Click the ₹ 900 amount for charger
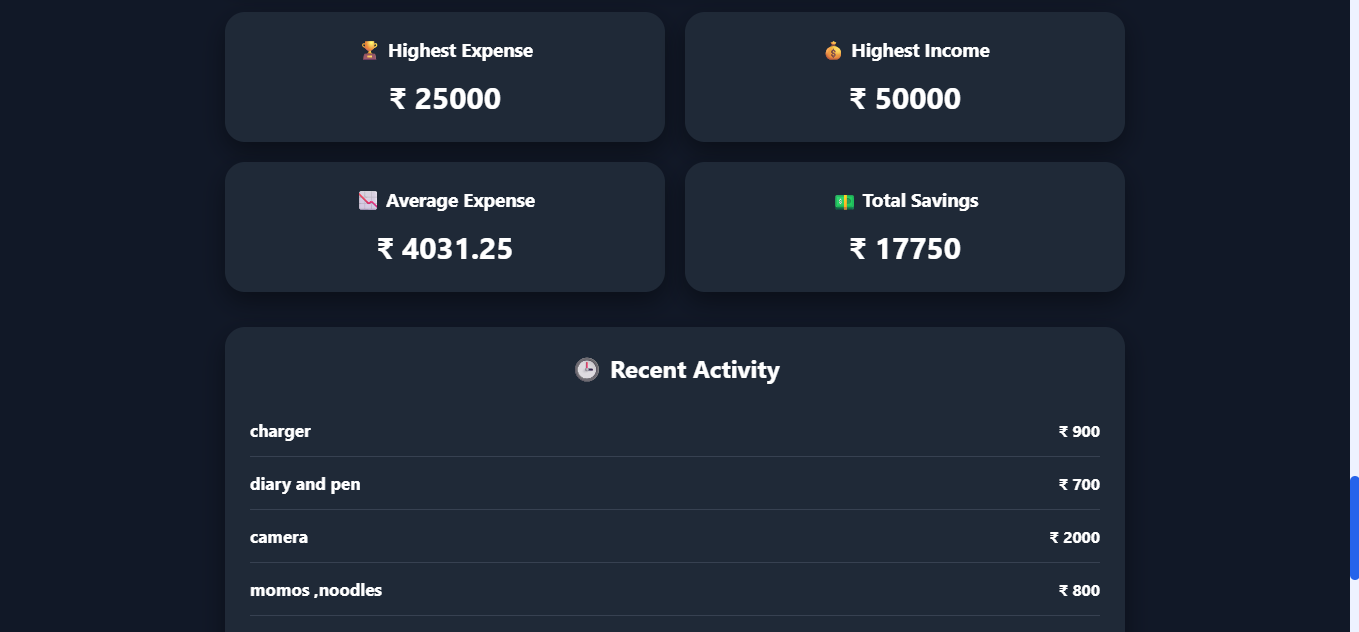The image size is (1359, 632). point(1079,432)
